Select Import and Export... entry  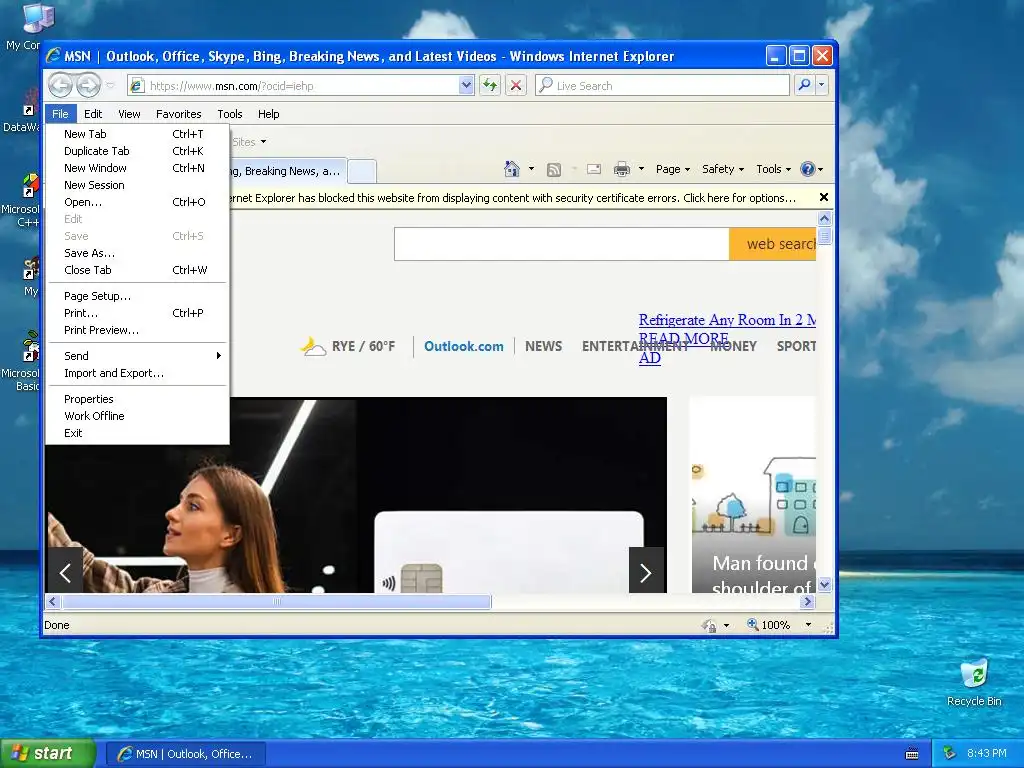[137, 373]
